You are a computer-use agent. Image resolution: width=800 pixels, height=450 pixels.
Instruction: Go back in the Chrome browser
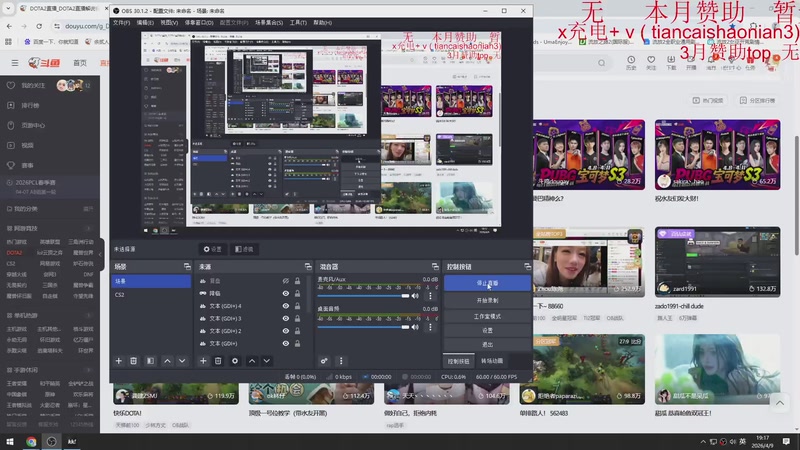tap(10, 26)
